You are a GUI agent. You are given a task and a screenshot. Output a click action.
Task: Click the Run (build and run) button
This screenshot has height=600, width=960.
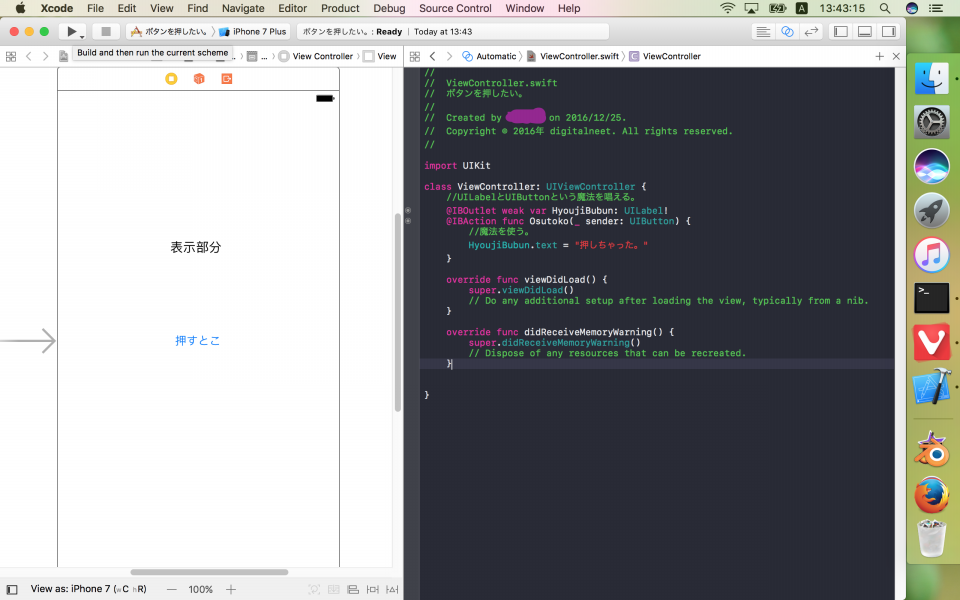pos(71,31)
